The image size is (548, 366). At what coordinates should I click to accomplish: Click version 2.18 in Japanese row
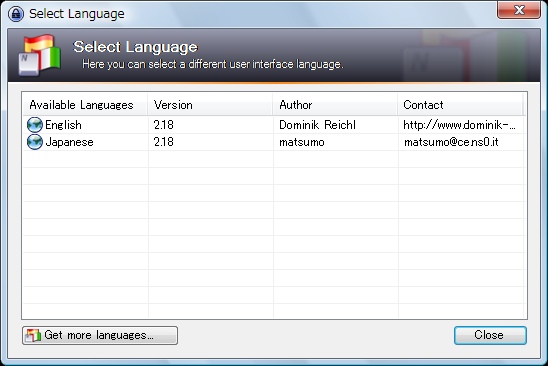(164, 142)
